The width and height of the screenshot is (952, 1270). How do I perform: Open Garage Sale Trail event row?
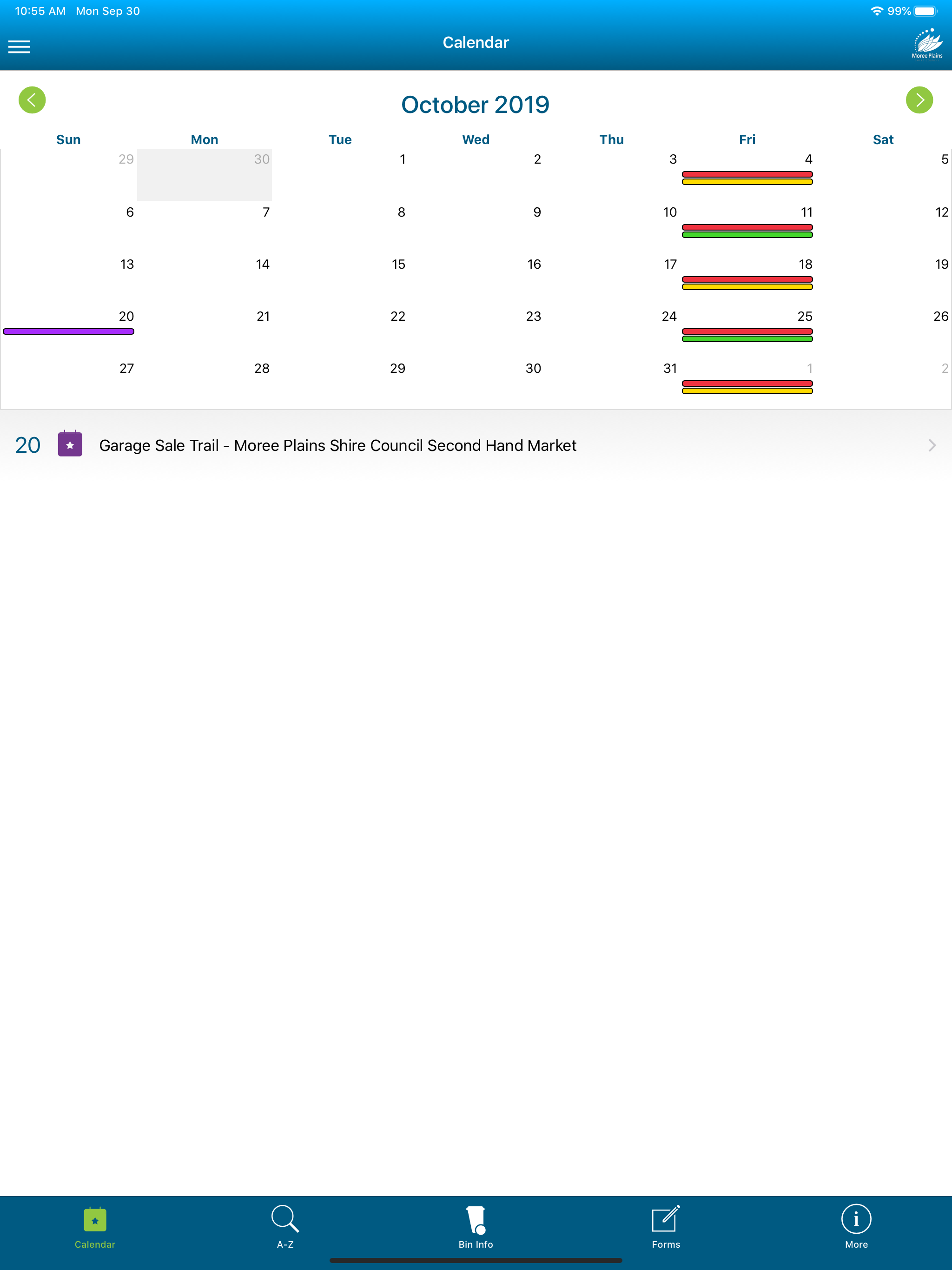tap(476, 445)
